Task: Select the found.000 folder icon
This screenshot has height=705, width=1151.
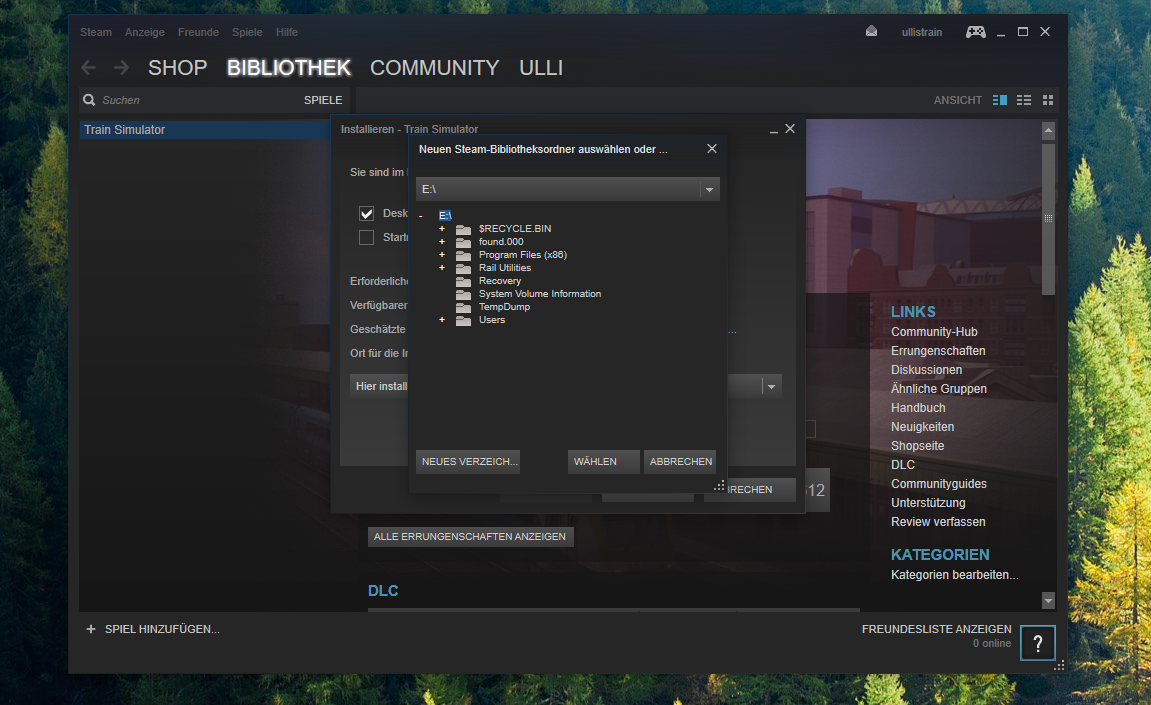Action: pos(463,242)
